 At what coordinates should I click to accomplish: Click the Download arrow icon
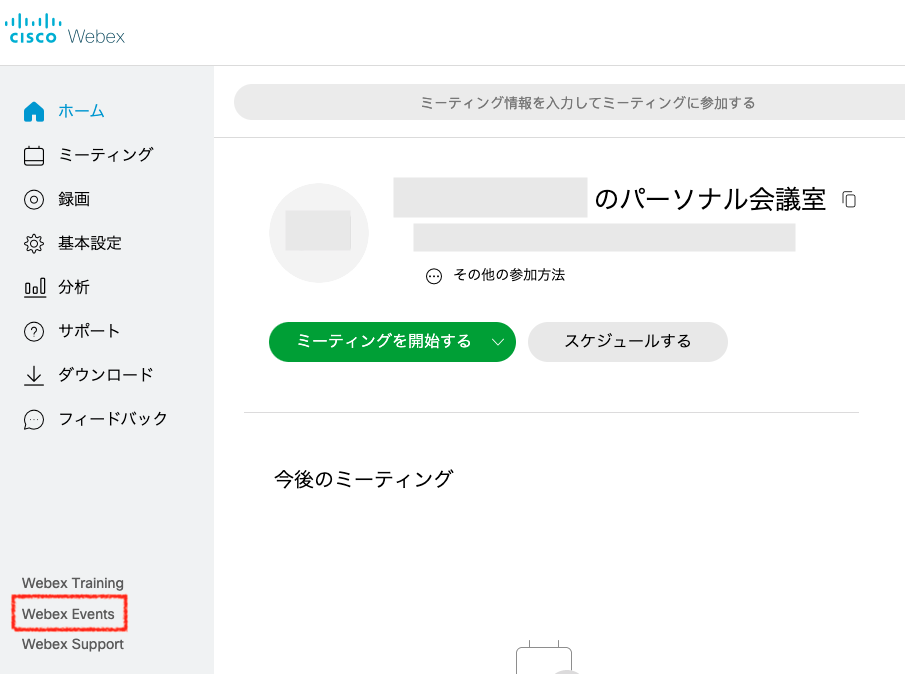(33, 376)
